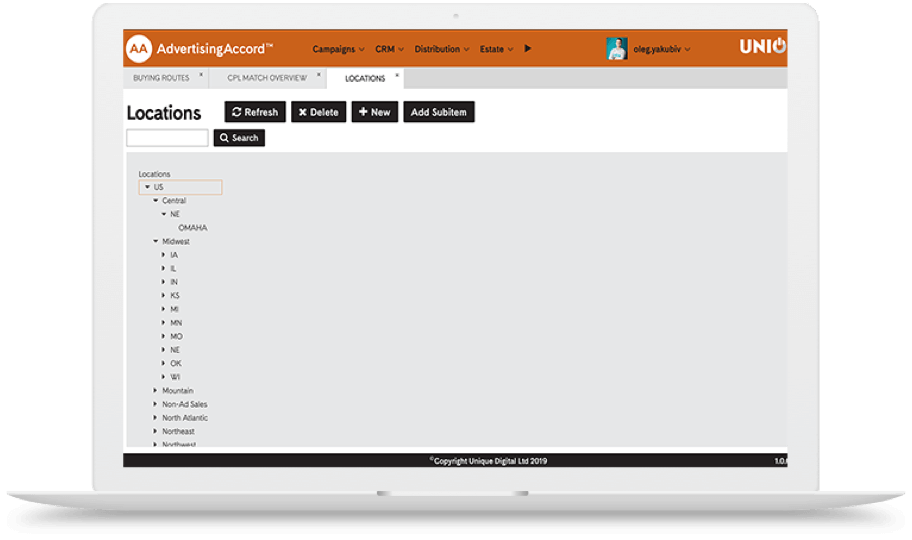The width and height of the screenshot is (912, 540).
Task: Select the Mountain tree item label
Action: coord(177,390)
